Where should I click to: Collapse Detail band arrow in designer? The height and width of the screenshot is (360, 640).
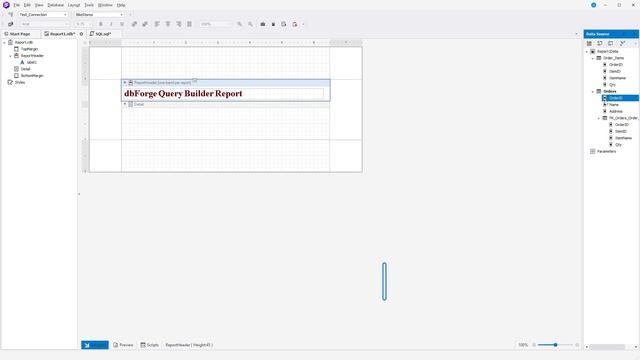(x=125, y=104)
